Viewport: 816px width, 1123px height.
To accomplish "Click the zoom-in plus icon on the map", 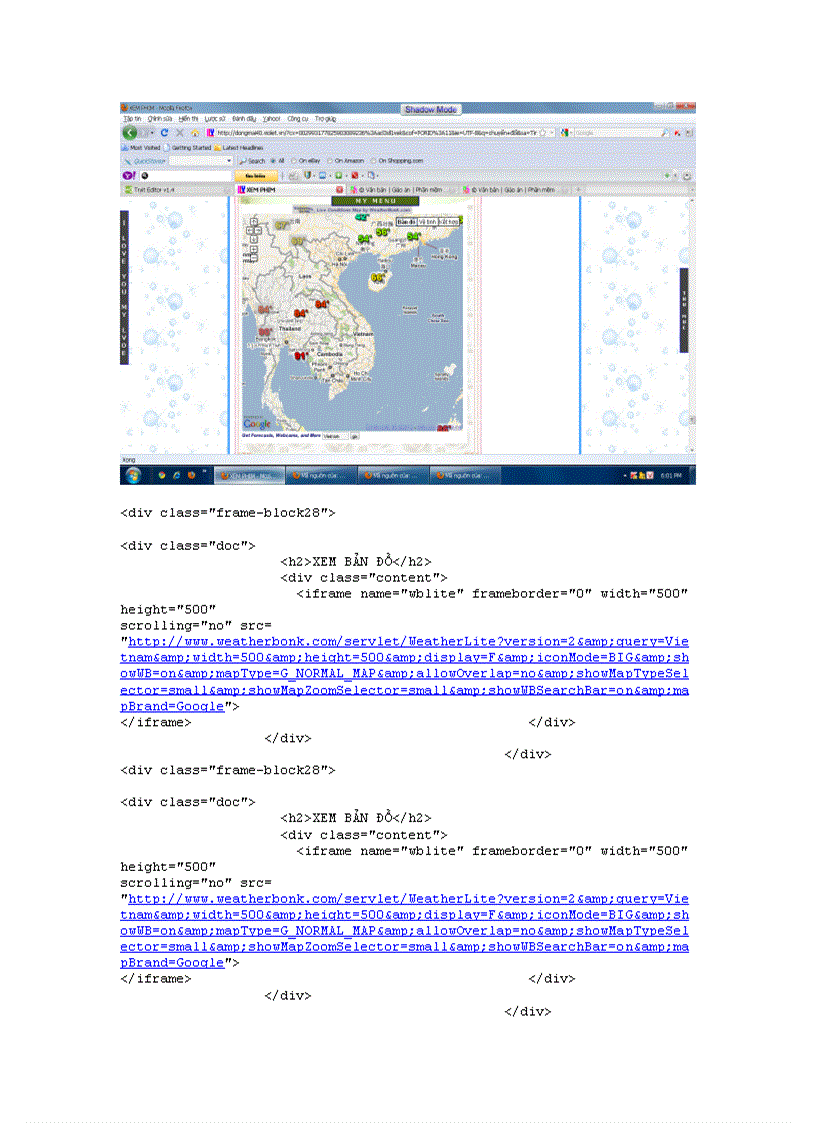I will tap(253, 248).
